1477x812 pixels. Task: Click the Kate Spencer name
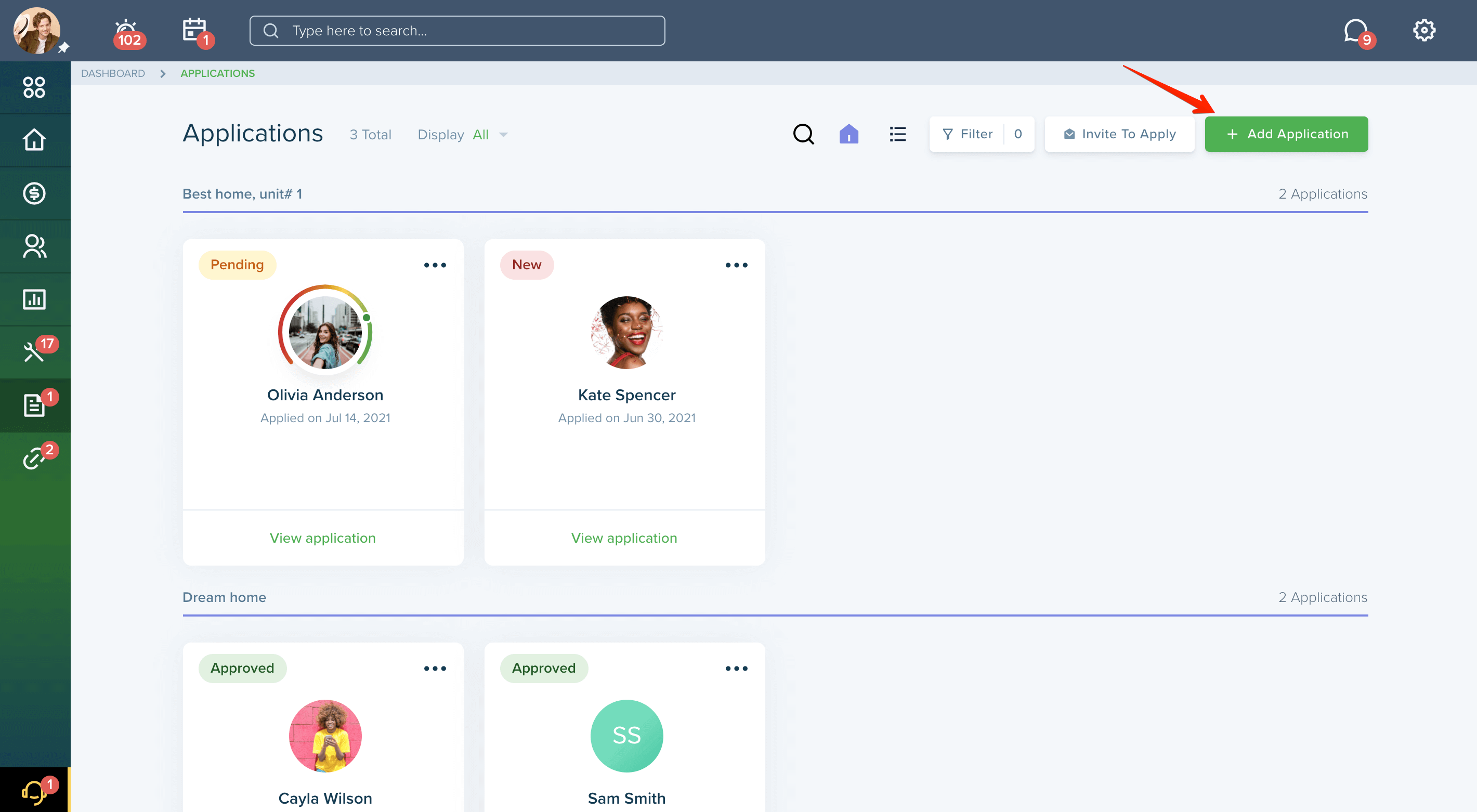click(626, 395)
